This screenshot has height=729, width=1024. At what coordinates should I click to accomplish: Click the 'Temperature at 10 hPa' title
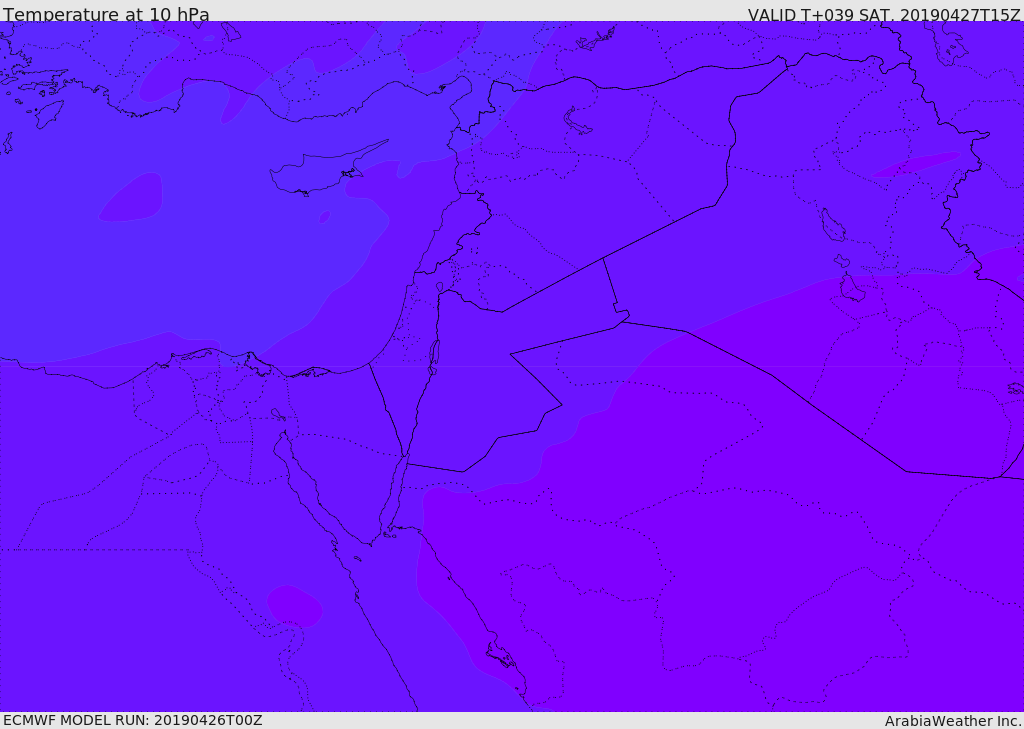(106, 14)
